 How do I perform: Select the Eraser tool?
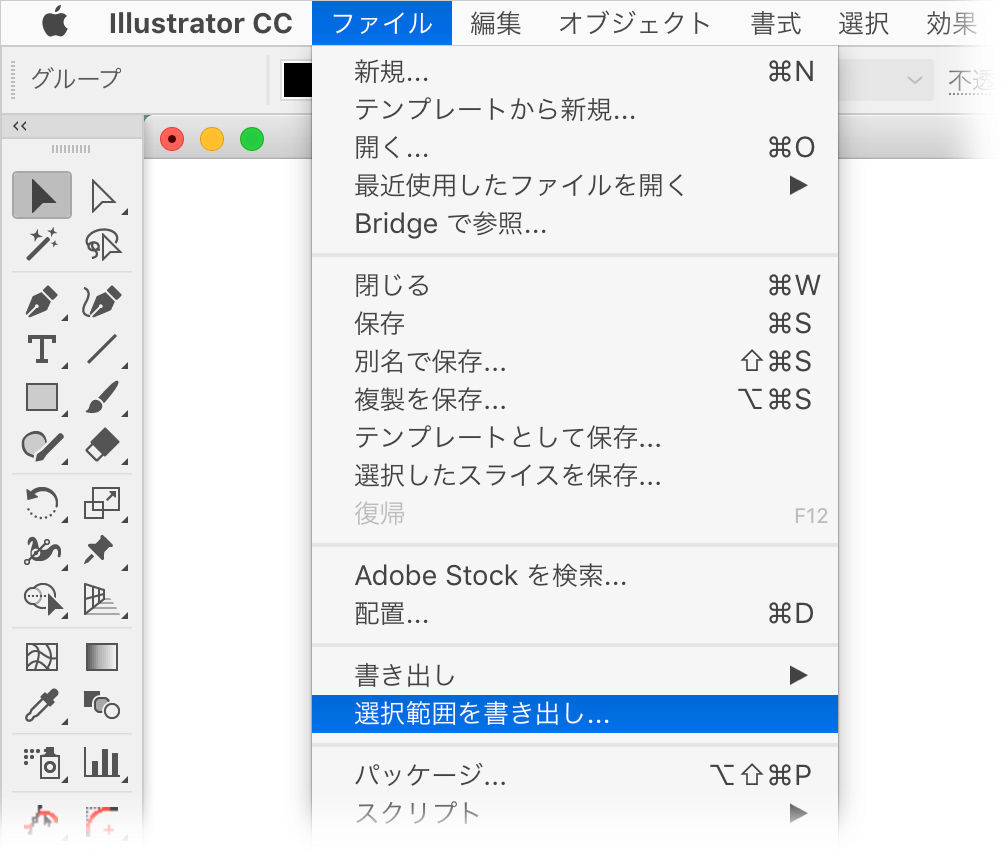(x=103, y=445)
